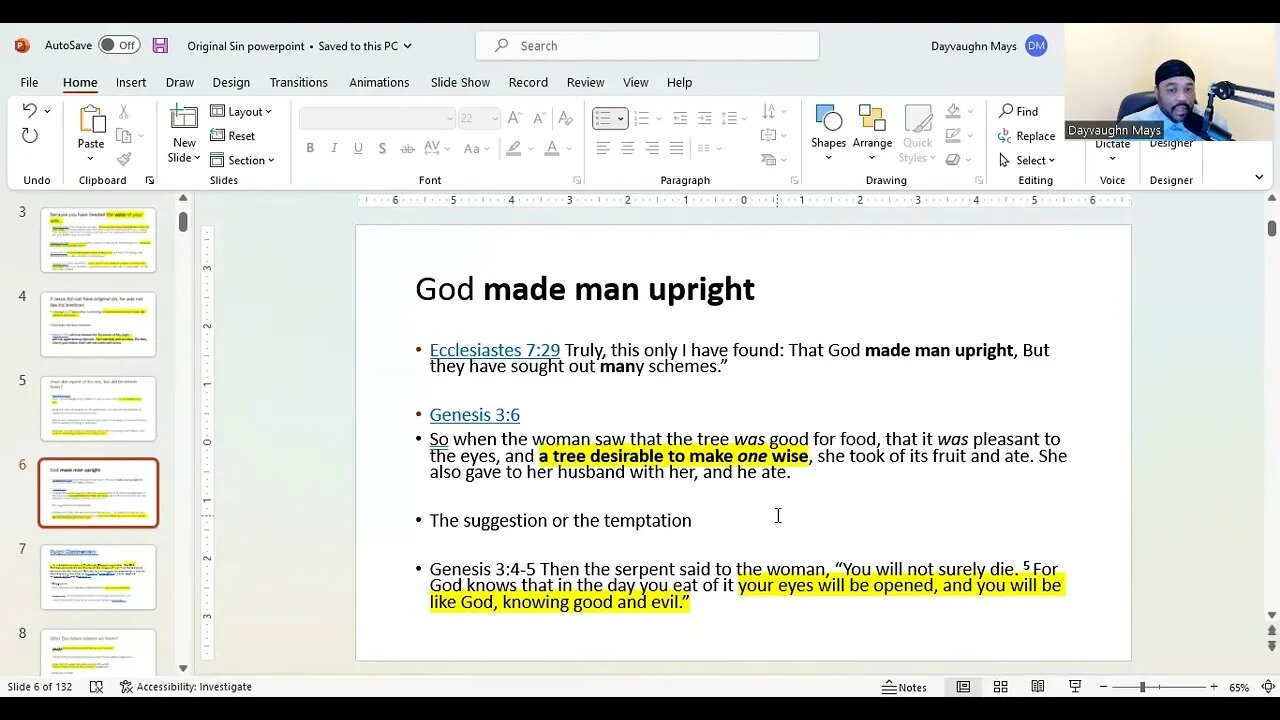
Task: Apply the font color swatch
Action: point(551,148)
